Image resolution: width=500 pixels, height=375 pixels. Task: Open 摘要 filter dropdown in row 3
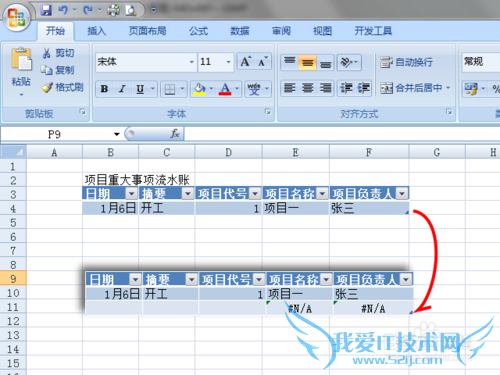188,193
